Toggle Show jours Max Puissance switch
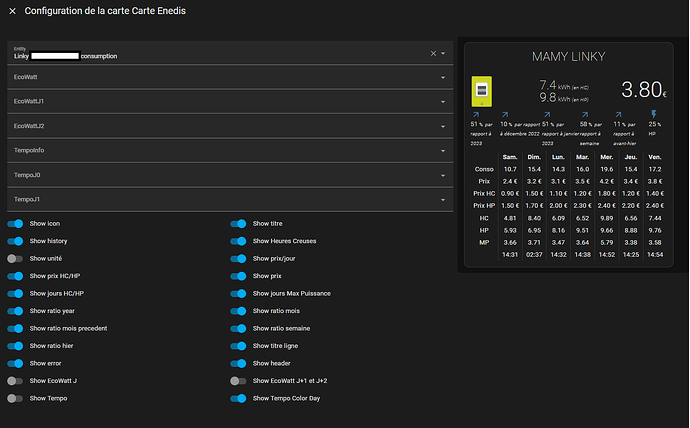This screenshot has width=690, height=428. 238,293
